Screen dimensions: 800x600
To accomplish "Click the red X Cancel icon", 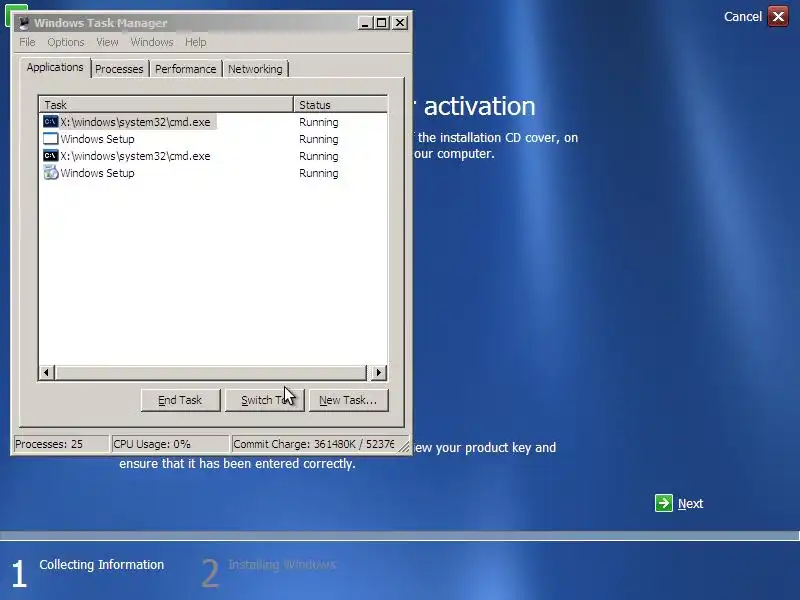I will (x=778, y=16).
